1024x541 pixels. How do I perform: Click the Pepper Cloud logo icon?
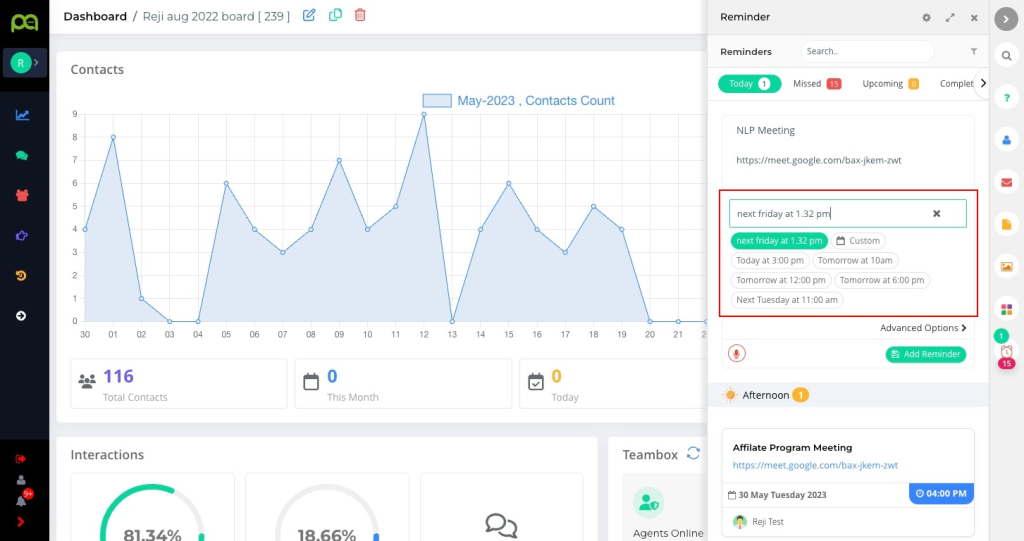pyautogui.click(x=24, y=22)
